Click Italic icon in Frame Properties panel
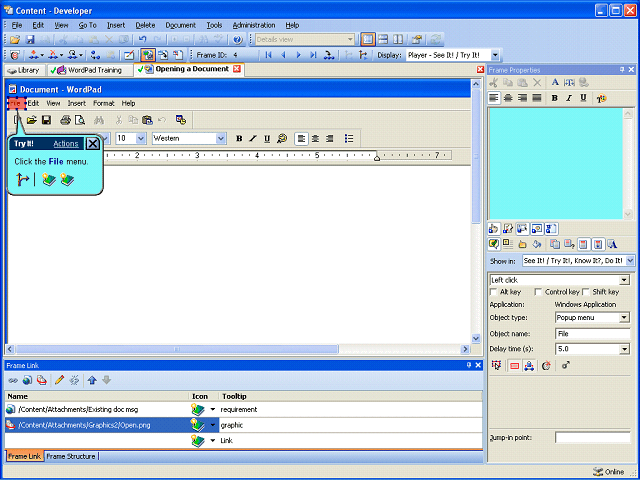This screenshot has height=480, width=640. (569, 98)
